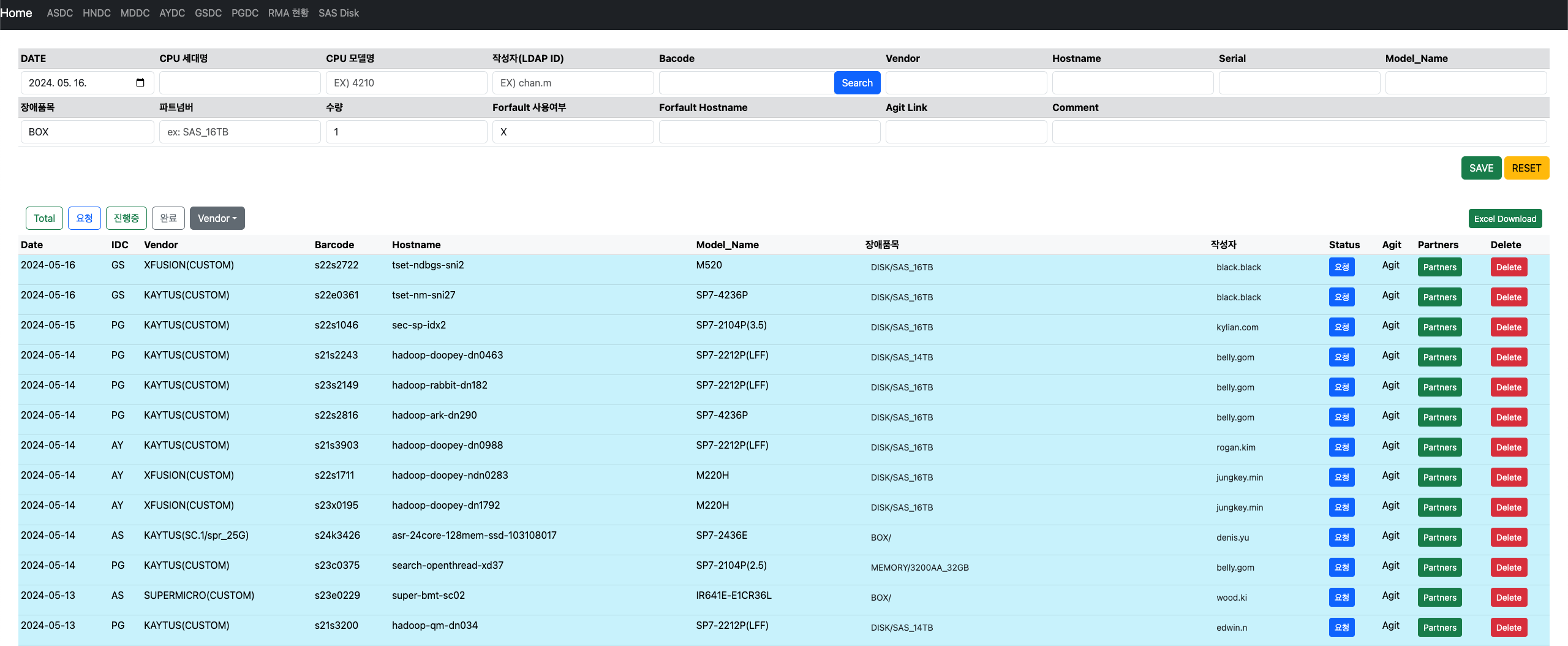Open the ASDC menu item
This screenshot has height=646, width=1568.
[60, 13]
